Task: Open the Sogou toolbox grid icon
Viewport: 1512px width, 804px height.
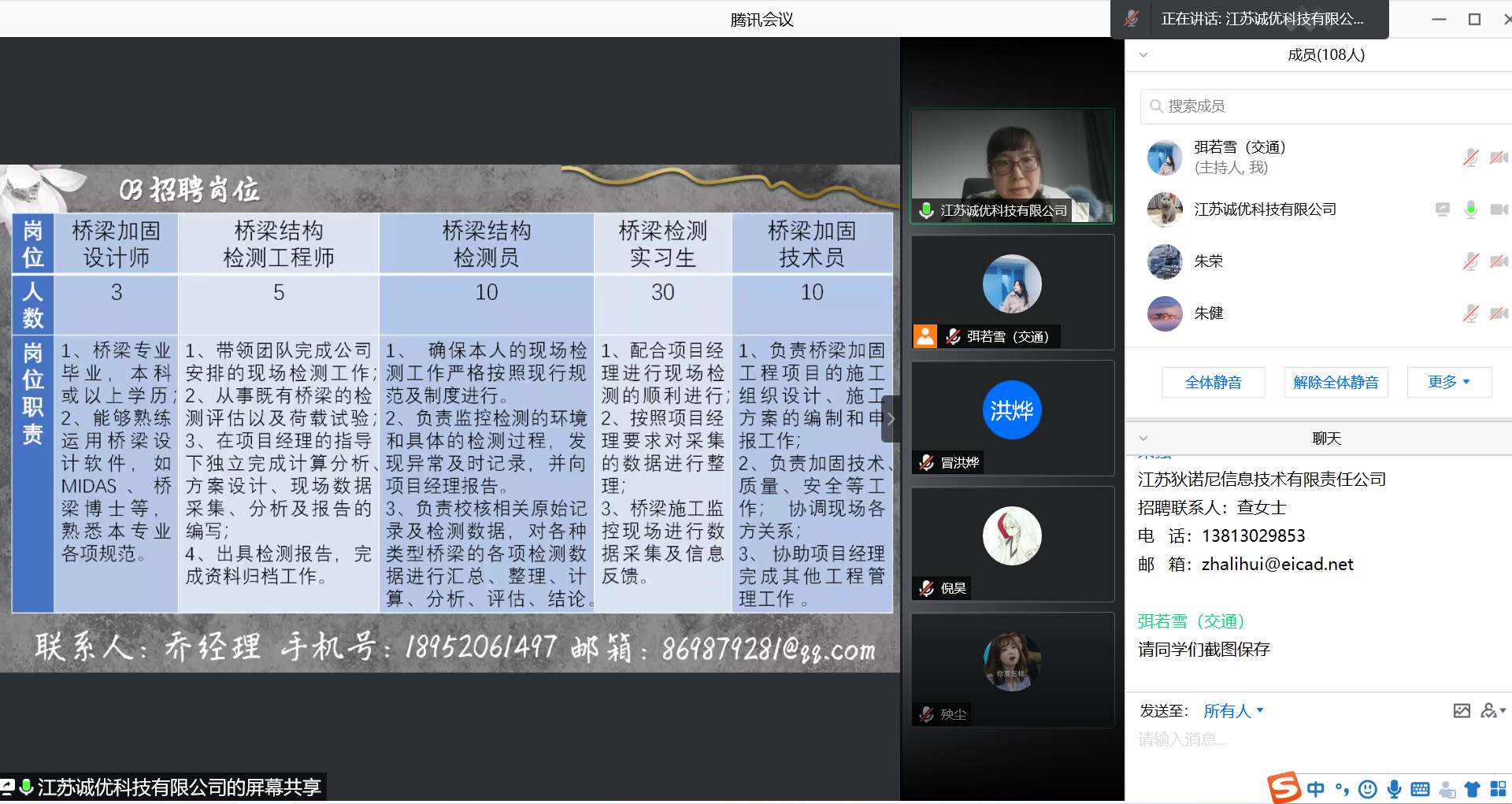Action: 1498,789
